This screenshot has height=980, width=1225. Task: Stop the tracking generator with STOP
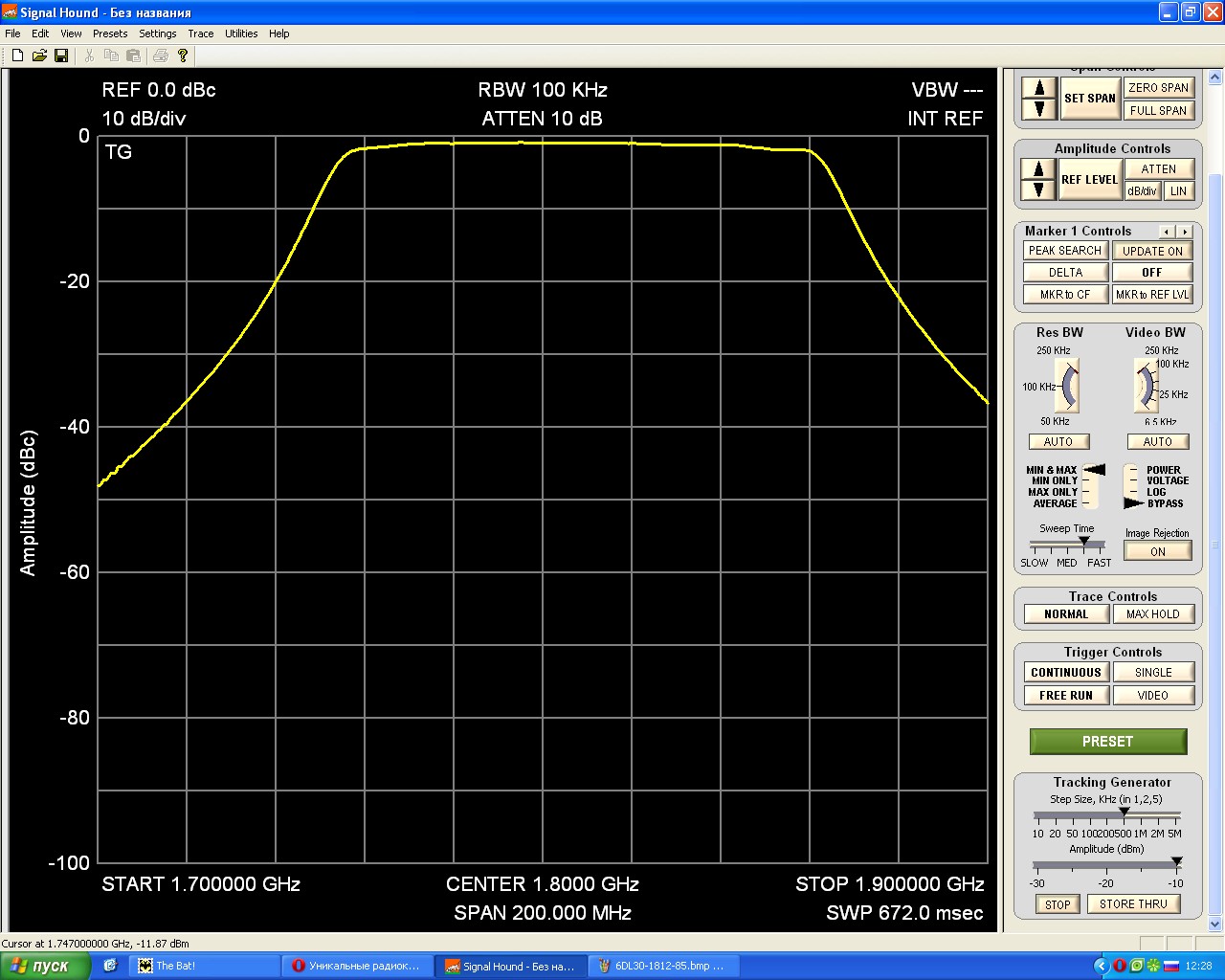[x=1058, y=904]
